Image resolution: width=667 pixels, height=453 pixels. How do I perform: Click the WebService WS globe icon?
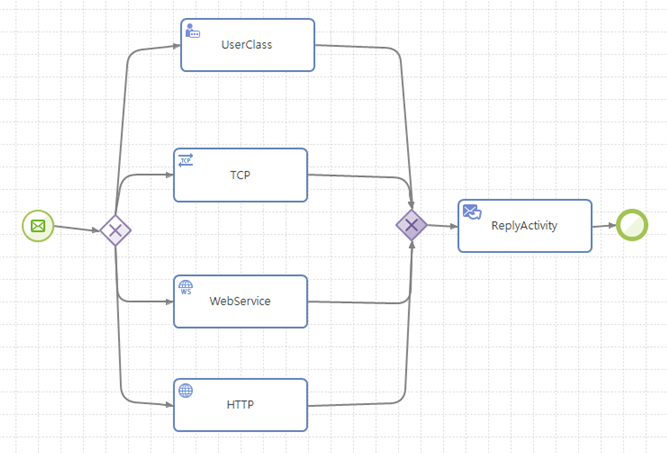(185, 287)
